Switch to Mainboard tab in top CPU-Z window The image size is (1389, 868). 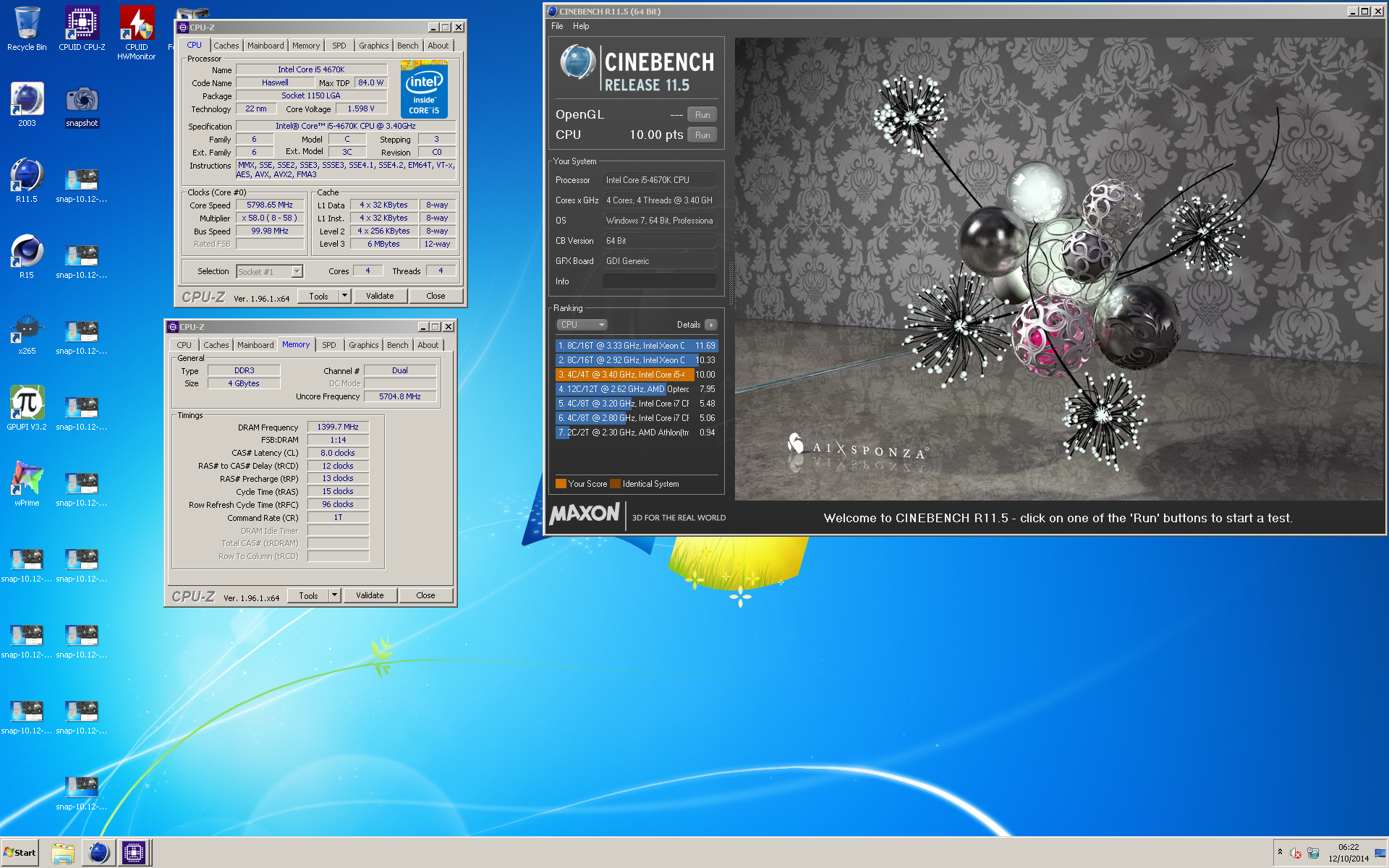(266, 46)
